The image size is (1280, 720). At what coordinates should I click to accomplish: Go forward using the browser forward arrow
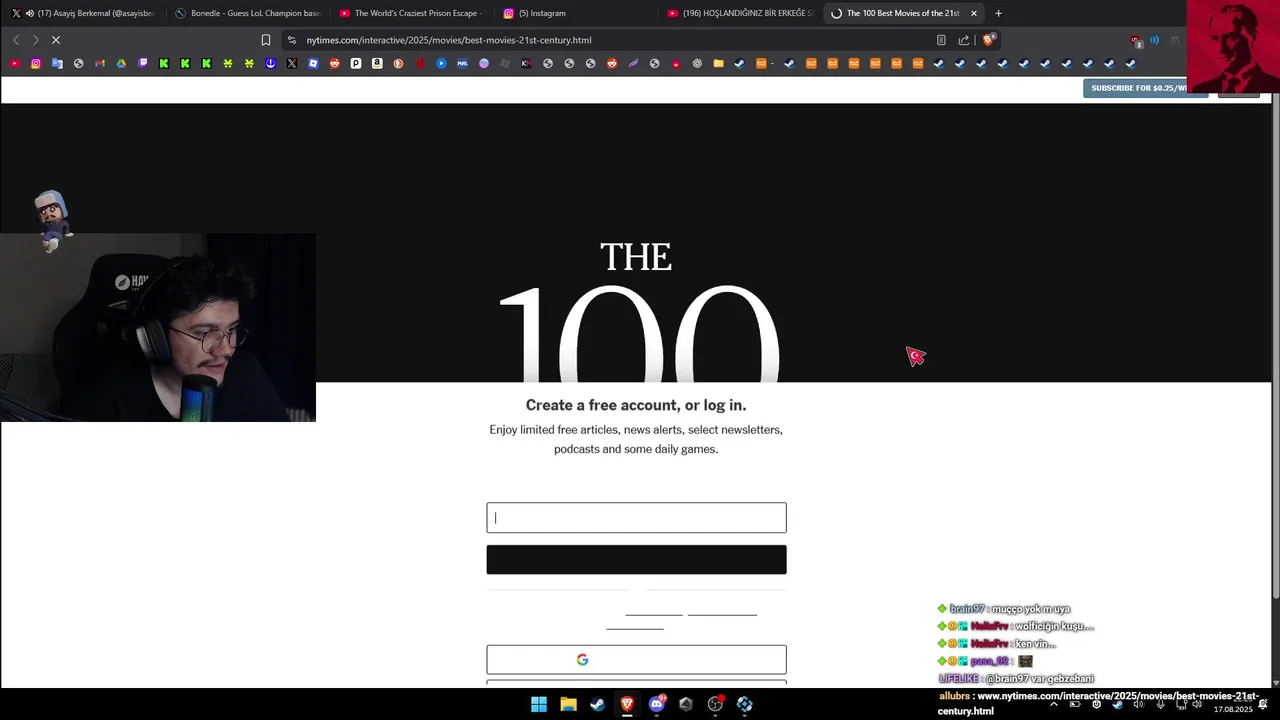(35, 40)
